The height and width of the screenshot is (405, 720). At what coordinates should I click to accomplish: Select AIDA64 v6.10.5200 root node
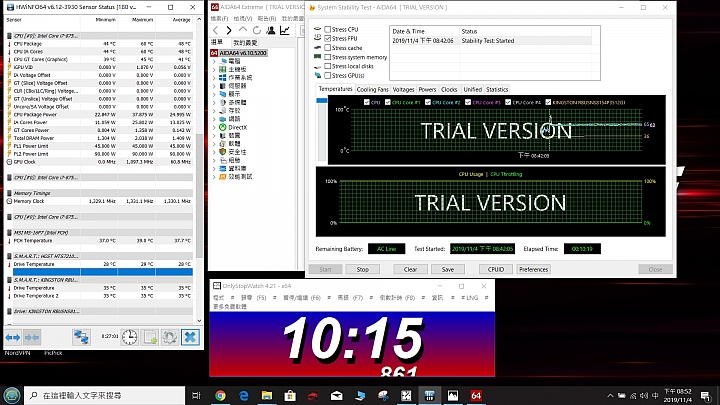tap(239, 53)
